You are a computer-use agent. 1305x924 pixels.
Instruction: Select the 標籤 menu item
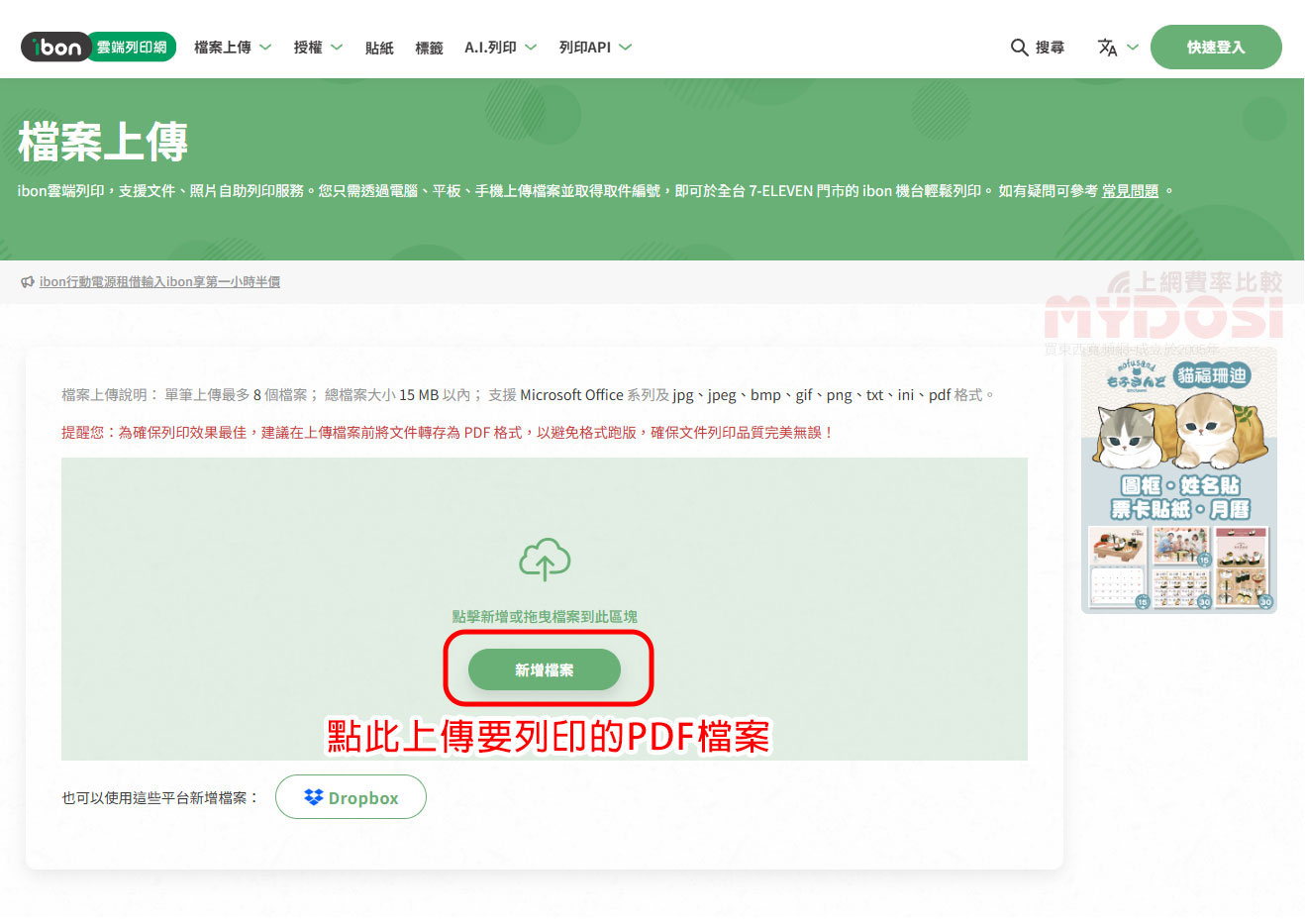tap(429, 48)
